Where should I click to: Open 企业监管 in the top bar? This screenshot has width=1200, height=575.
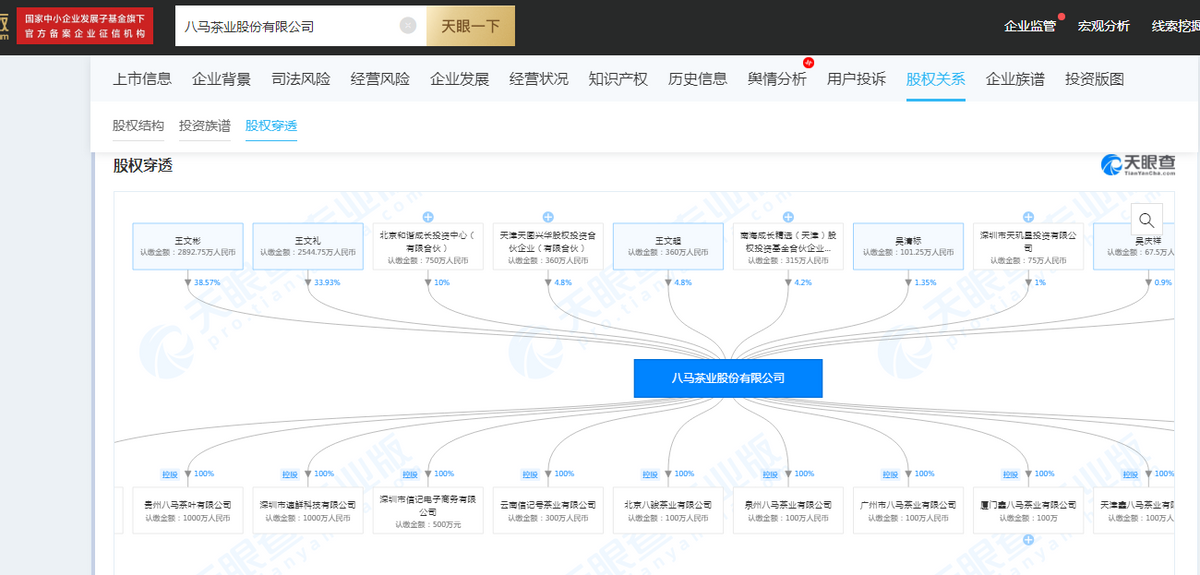pos(1029,26)
